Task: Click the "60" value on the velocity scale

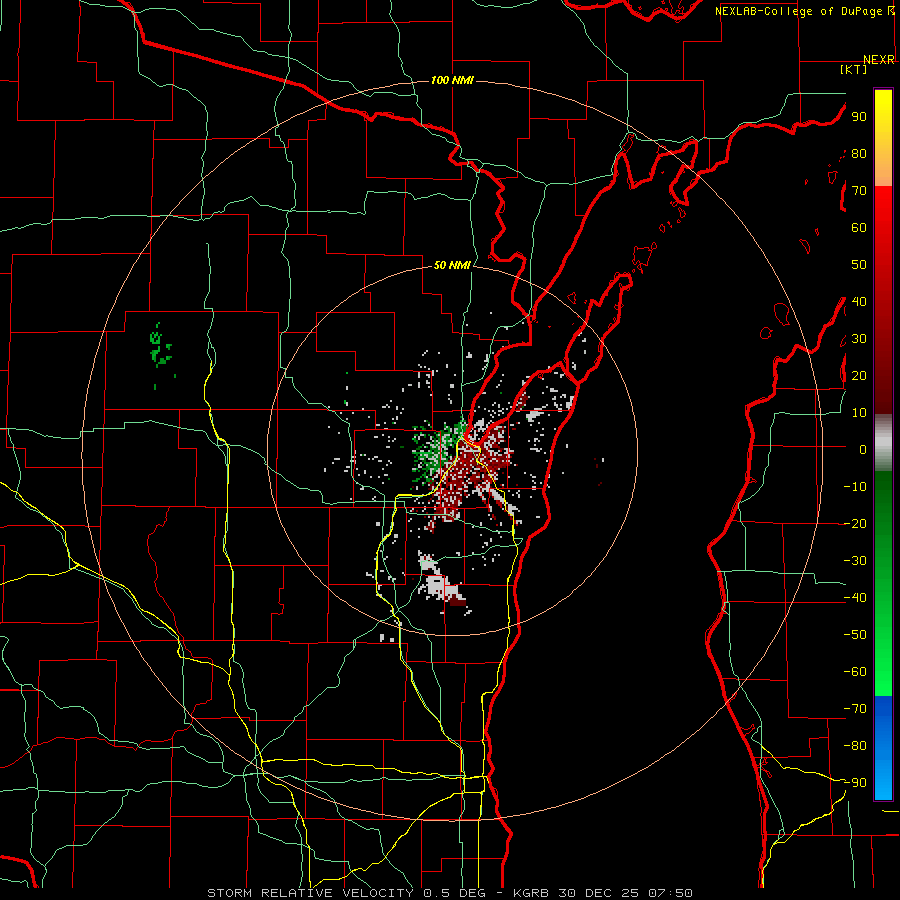Action: click(x=859, y=227)
